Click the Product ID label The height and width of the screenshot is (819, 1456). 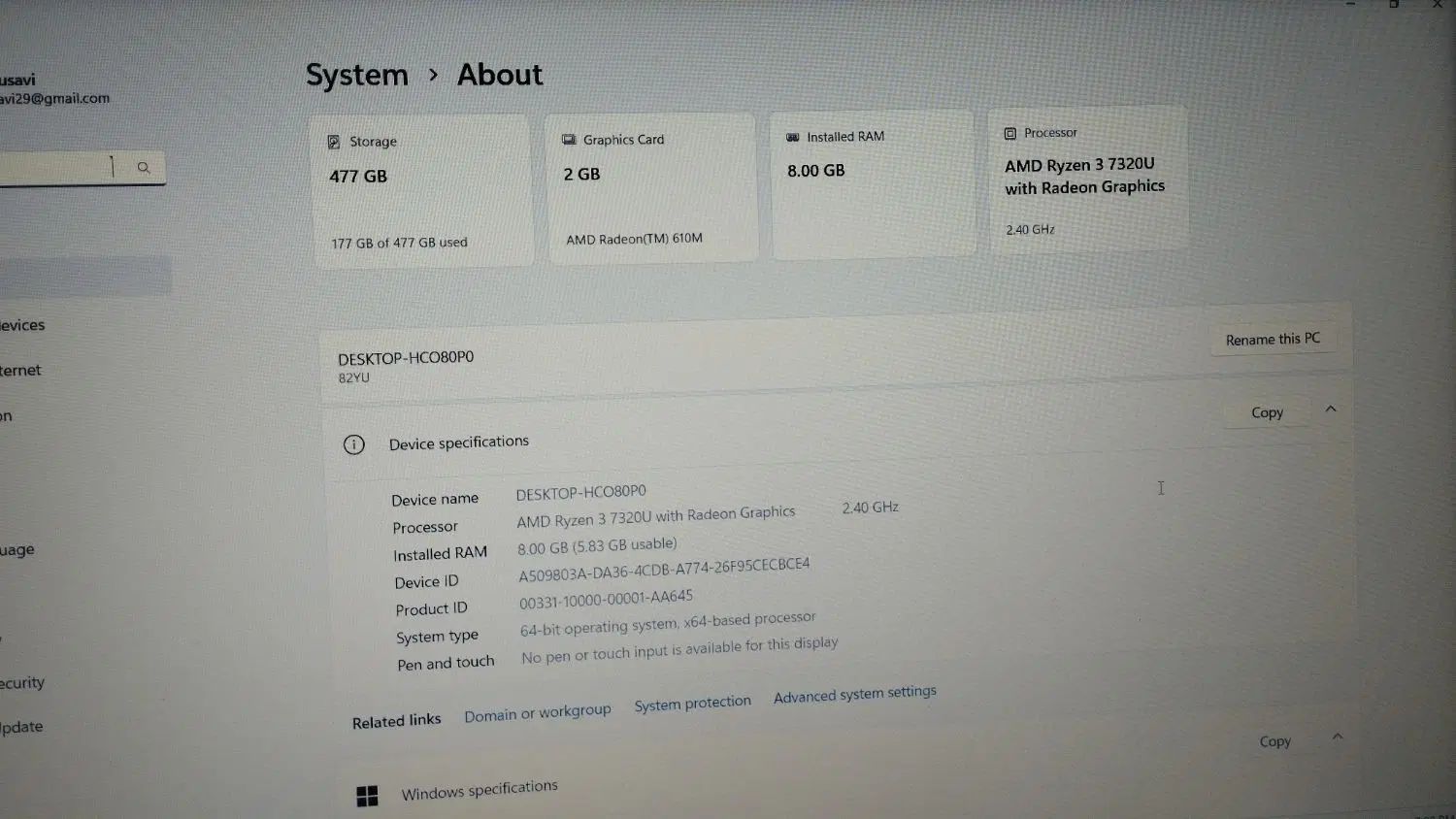click(431, 608)
